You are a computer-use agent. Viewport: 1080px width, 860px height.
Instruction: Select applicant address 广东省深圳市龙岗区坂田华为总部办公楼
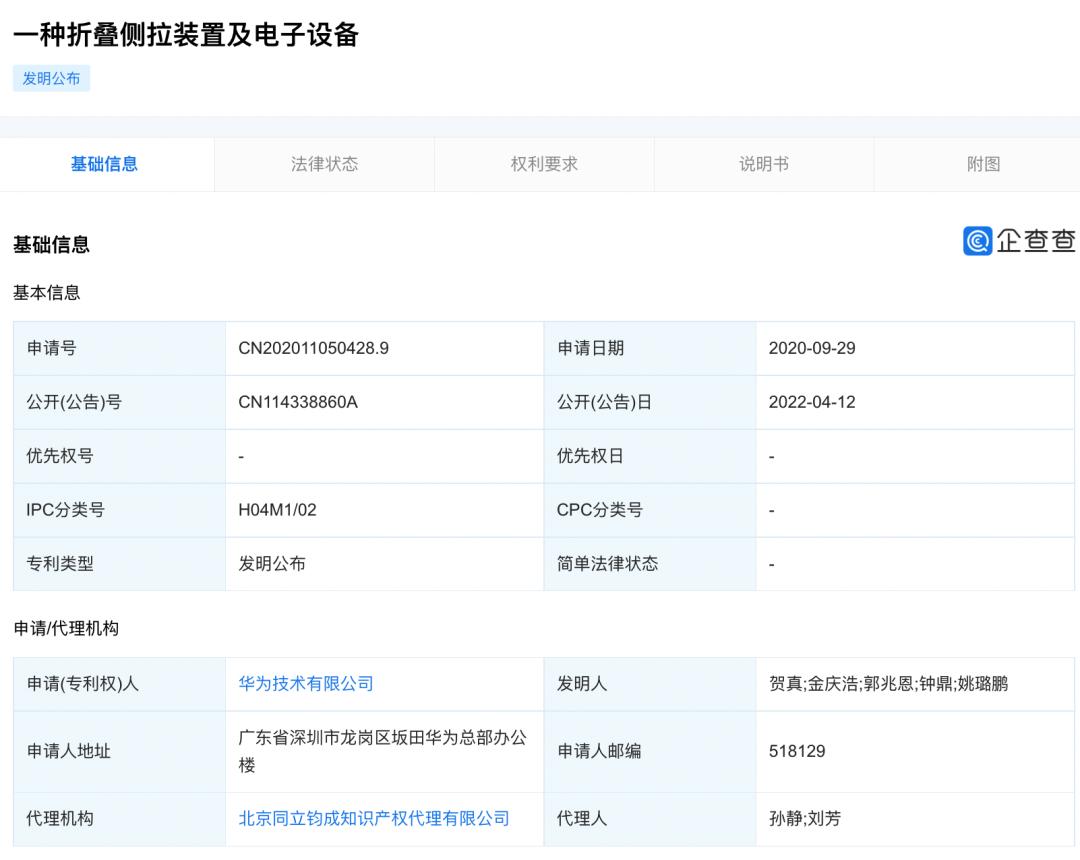tap(383, 751)
